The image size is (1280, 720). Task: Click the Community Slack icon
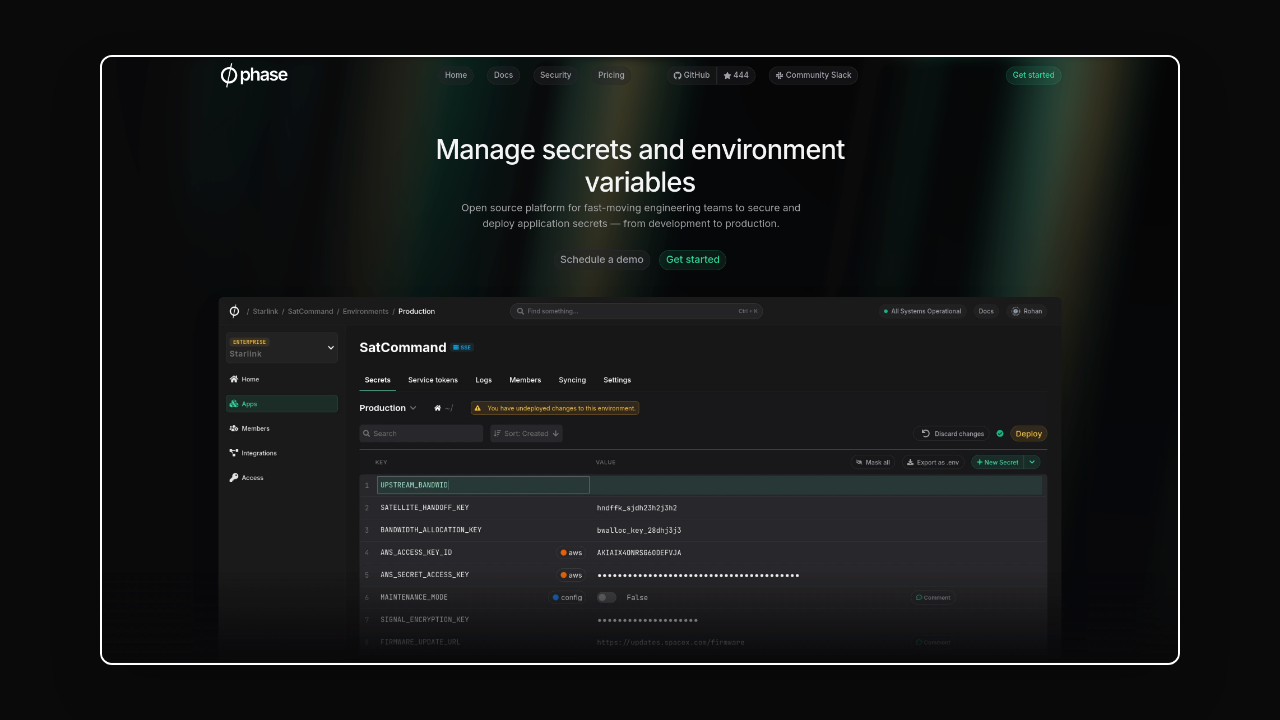click(779, 75)
